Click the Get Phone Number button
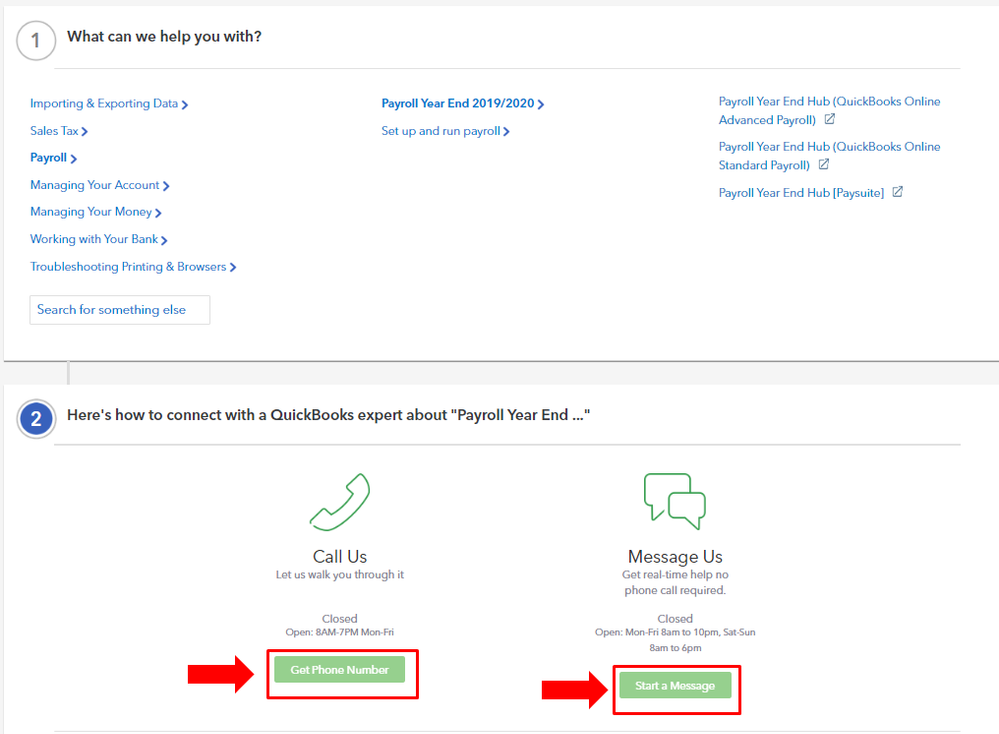 pos(340,670)
